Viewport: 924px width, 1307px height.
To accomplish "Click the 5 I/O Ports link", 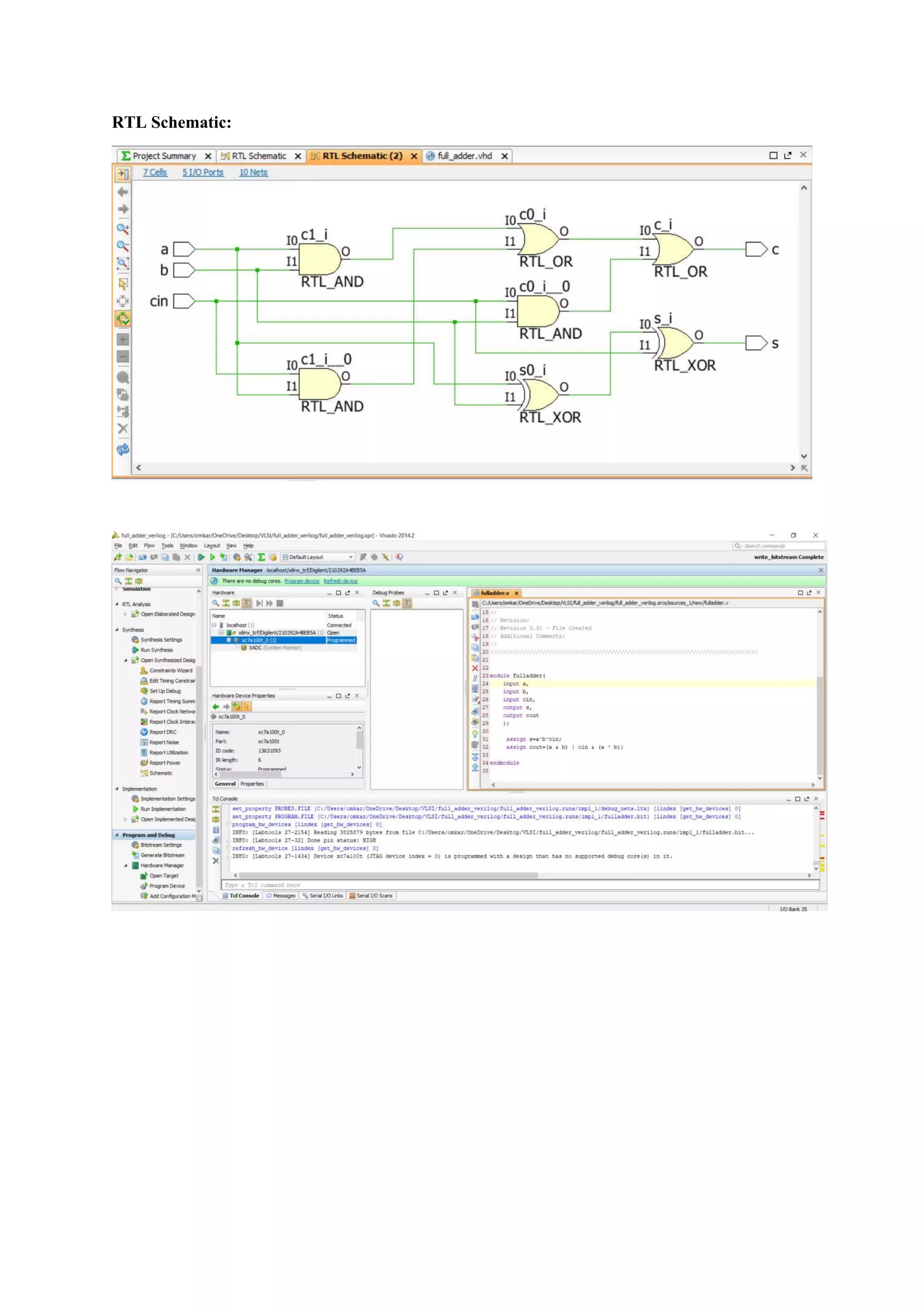I will click(203, 172).
